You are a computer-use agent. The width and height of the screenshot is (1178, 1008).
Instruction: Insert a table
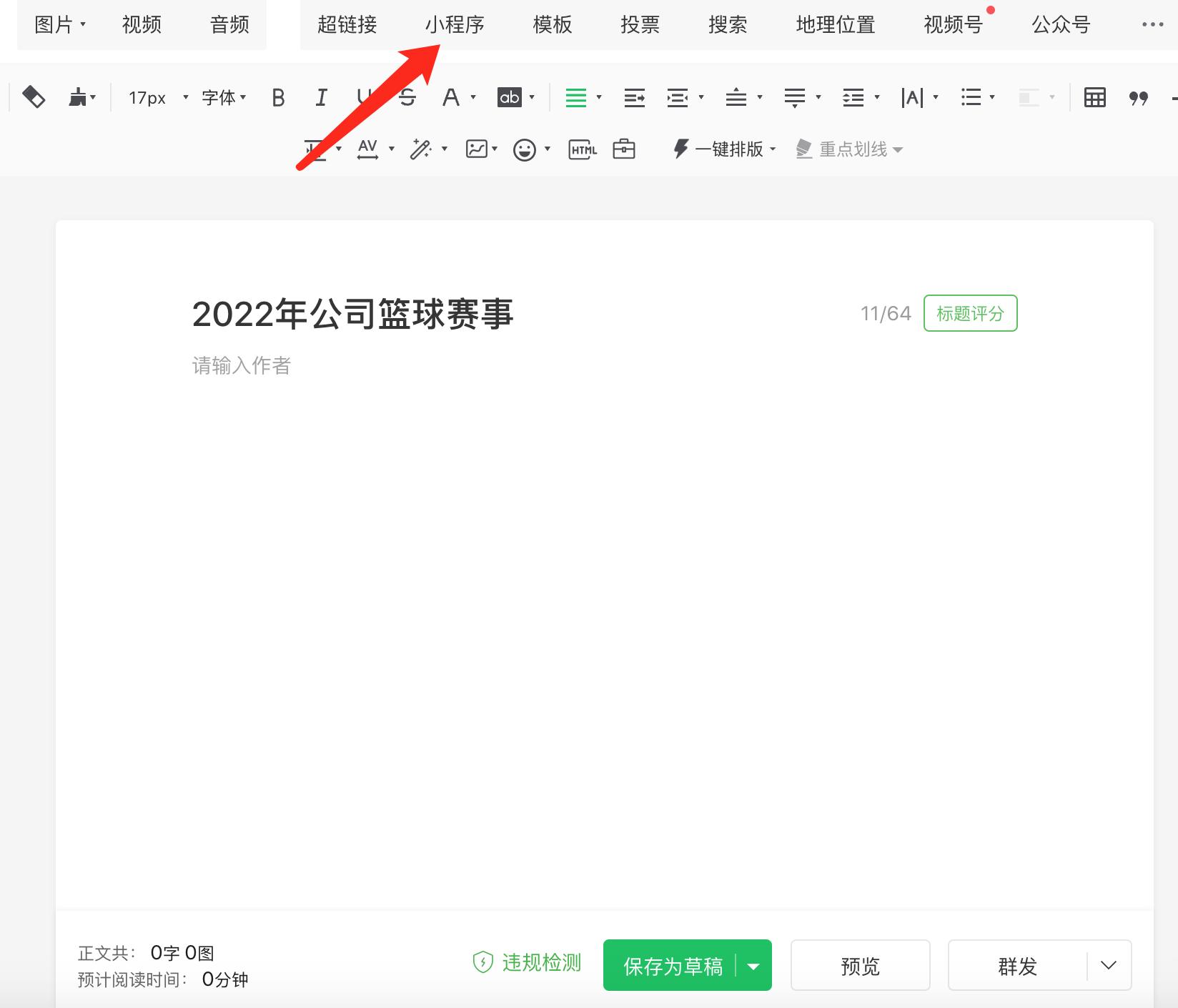pyautogui.click(x=1095, y=98)
